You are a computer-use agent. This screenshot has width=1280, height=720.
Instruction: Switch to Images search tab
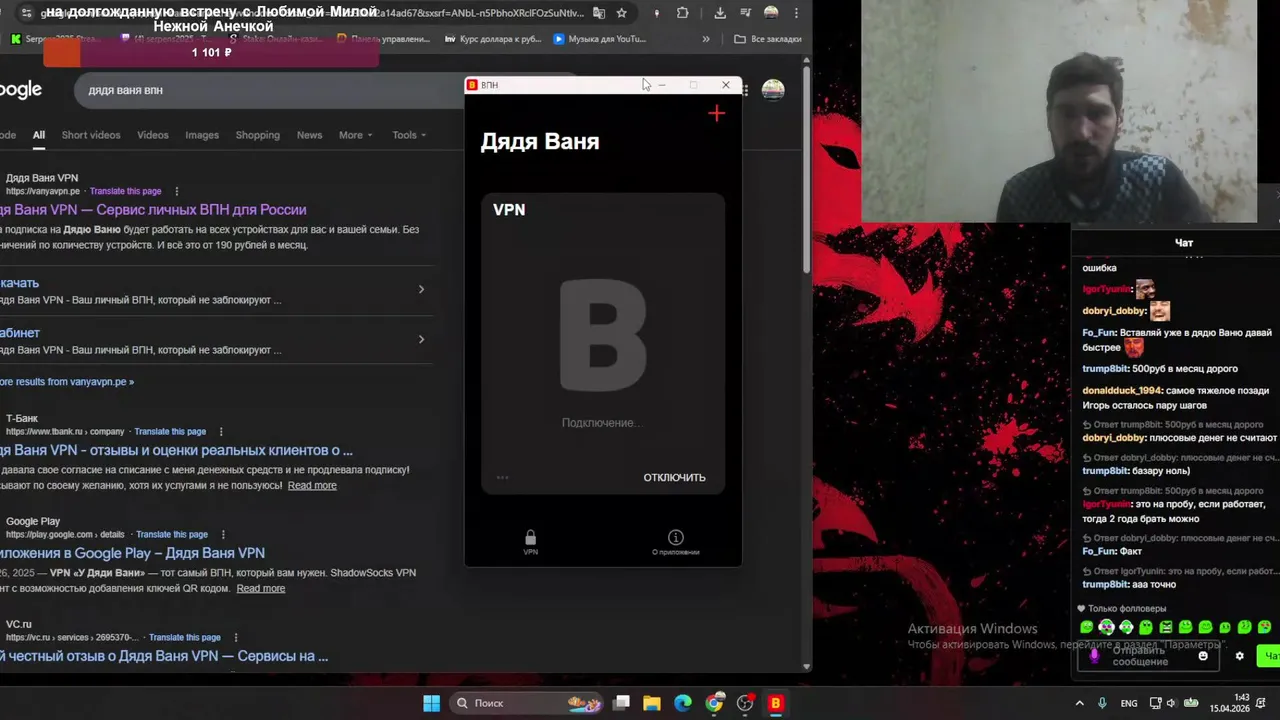[202, 135]
